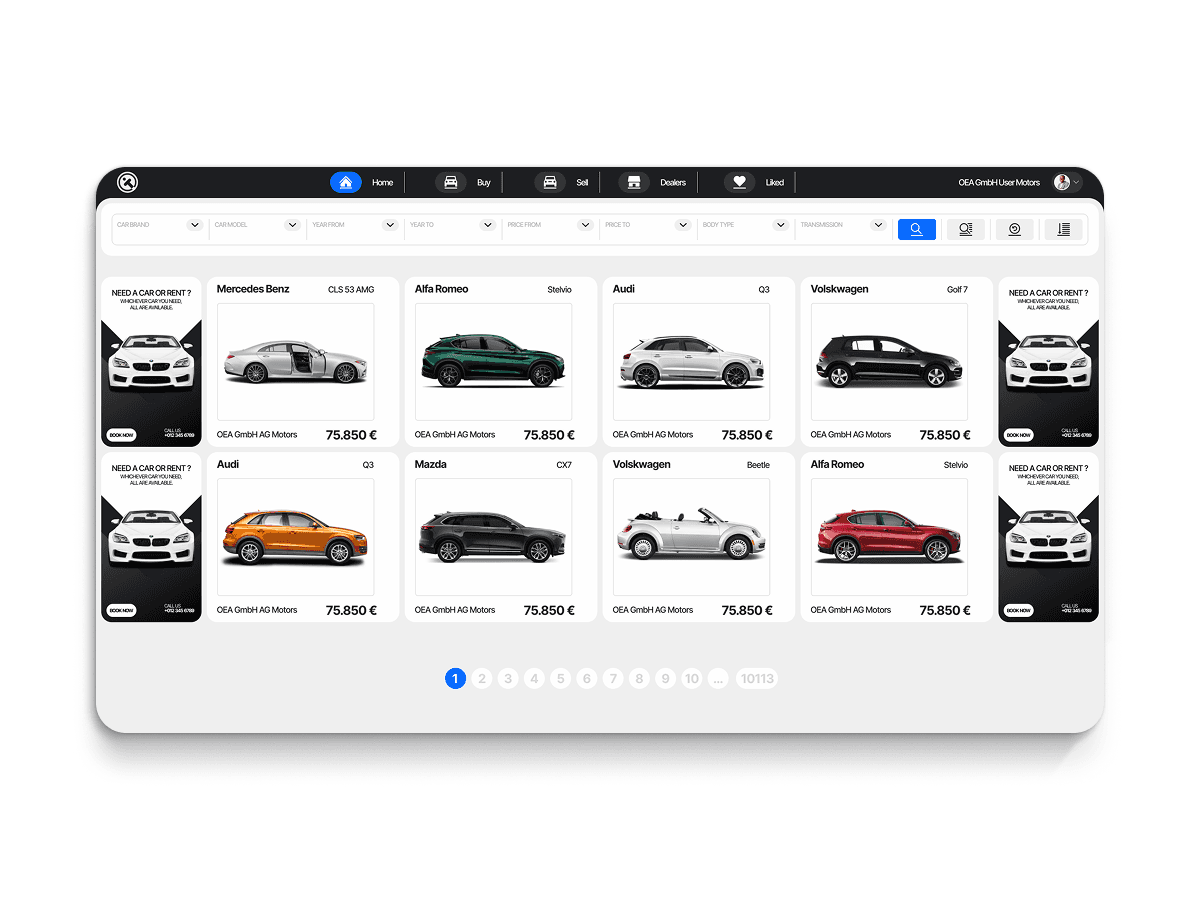Select the Dealers menu label
1200x900 pixels.
(x=673, y=183)
